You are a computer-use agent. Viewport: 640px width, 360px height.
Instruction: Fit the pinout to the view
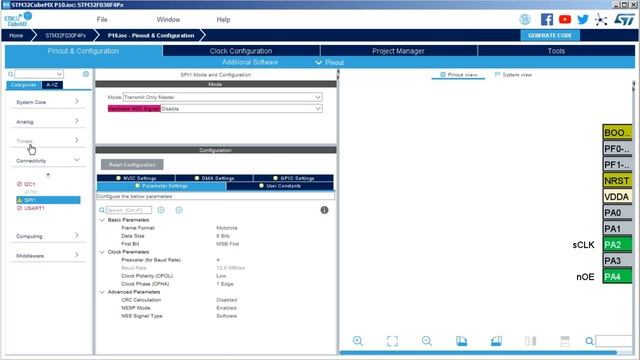click(x=392, y=341)
